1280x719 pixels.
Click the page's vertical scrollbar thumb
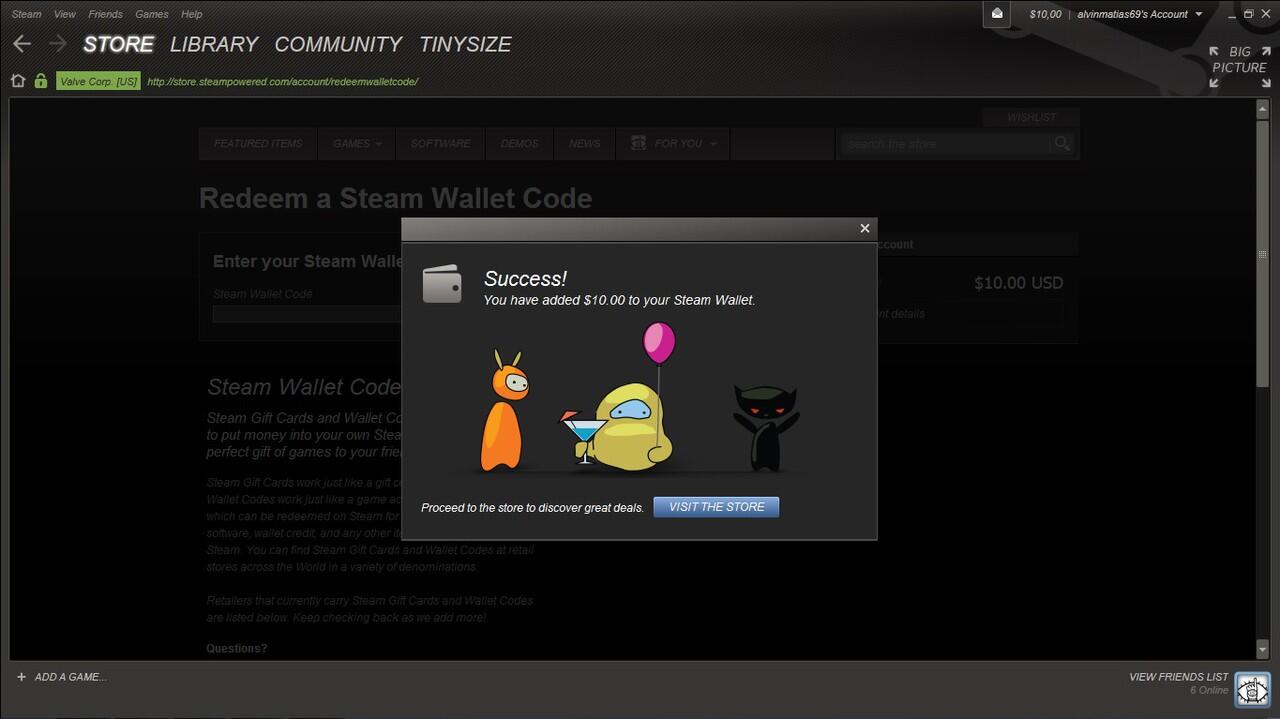coord(1263,252)
